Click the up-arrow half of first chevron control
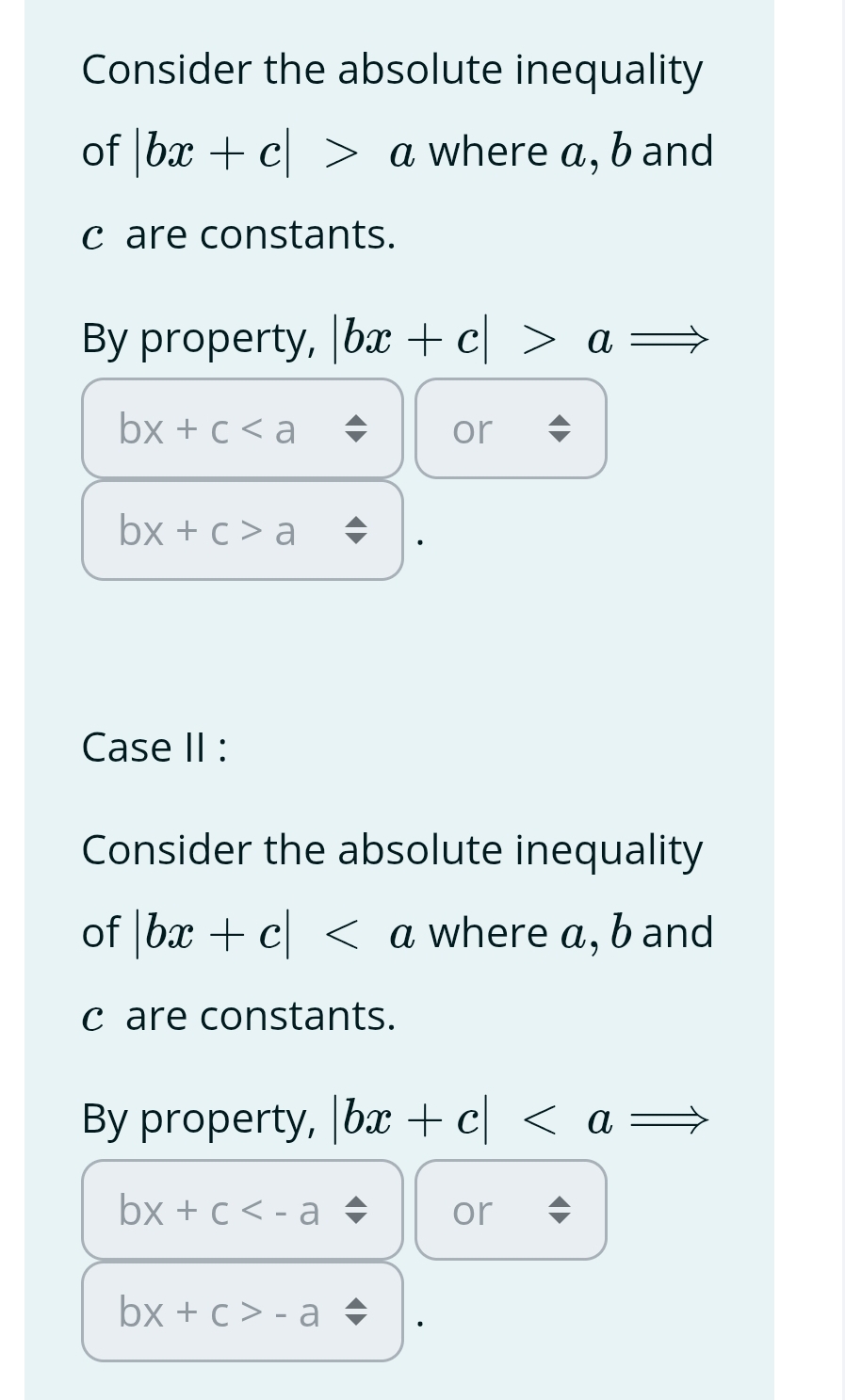The height and width of the screenshot is (1400, 845). click(358, 421)
